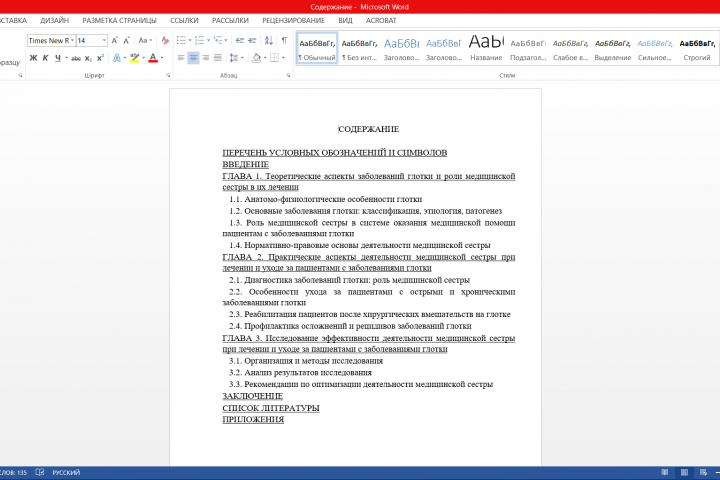Increase paragraph indent
Viewport: 720px width, 480px height.
(x=252, y=40)
